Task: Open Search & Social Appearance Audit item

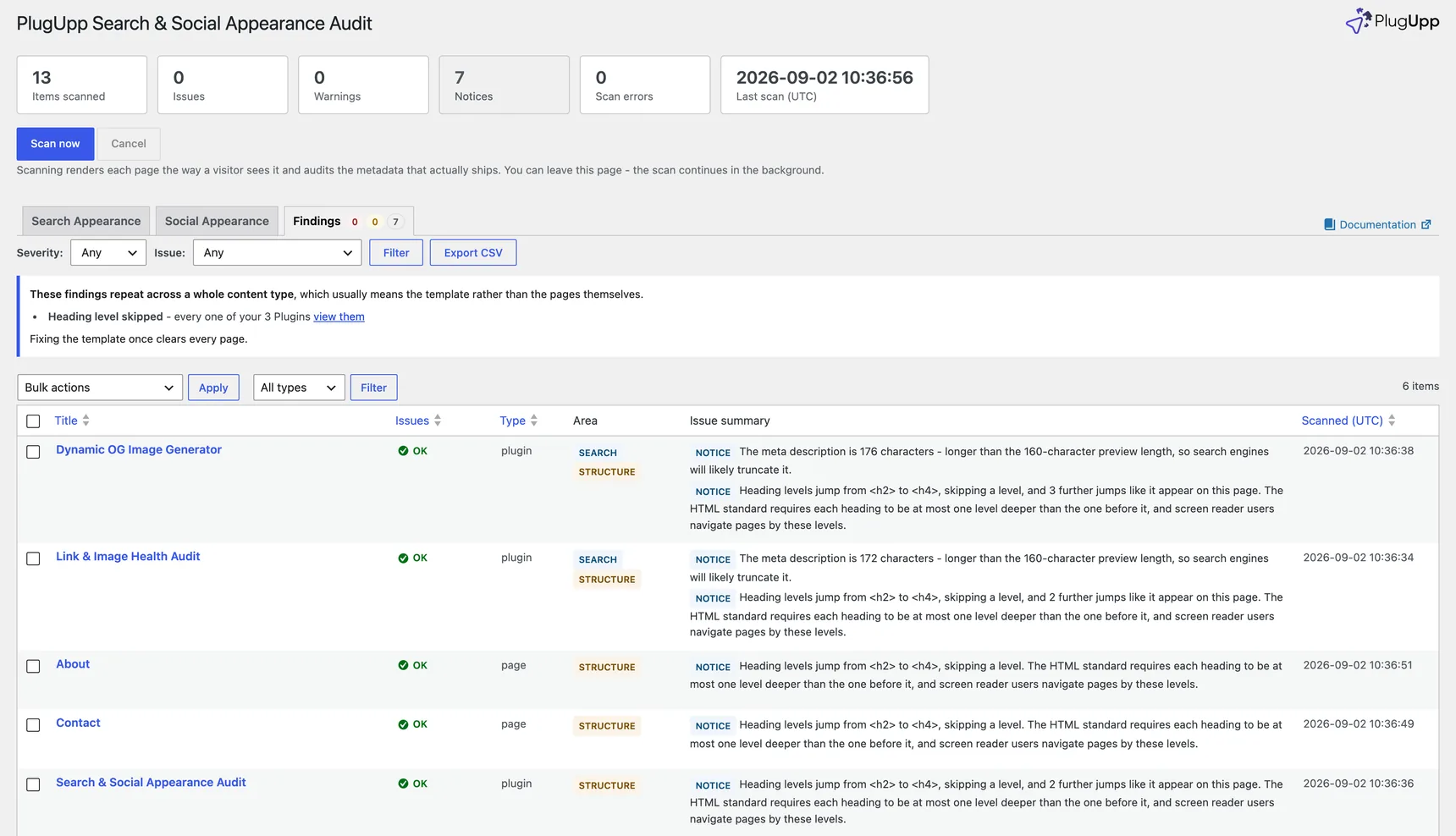Action: [x=151, y=782]
